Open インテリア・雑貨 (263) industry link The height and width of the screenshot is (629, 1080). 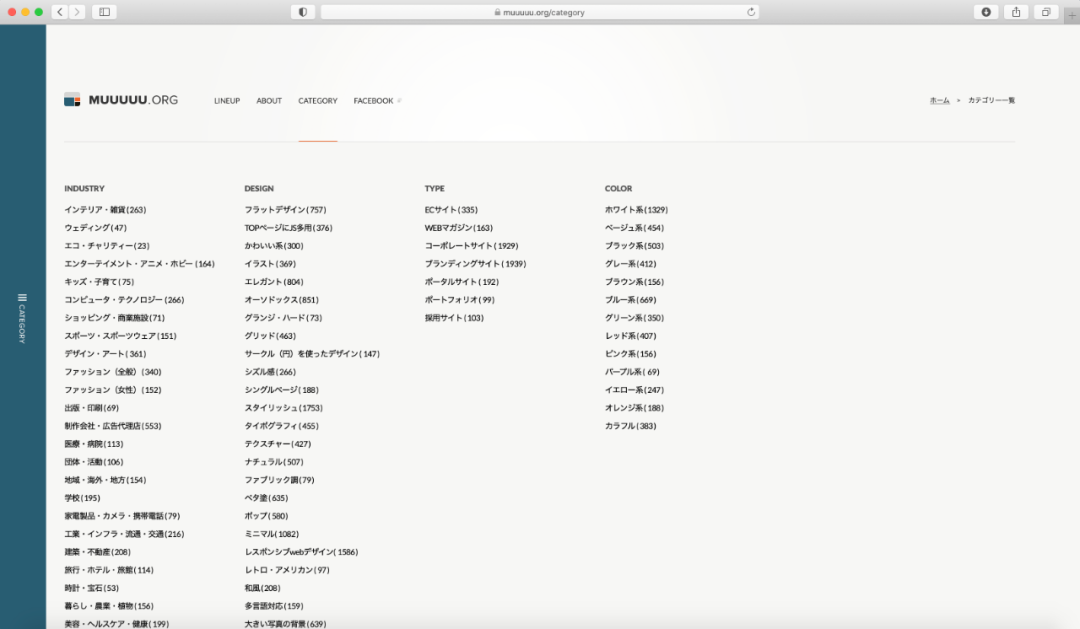tap(105, 210)
